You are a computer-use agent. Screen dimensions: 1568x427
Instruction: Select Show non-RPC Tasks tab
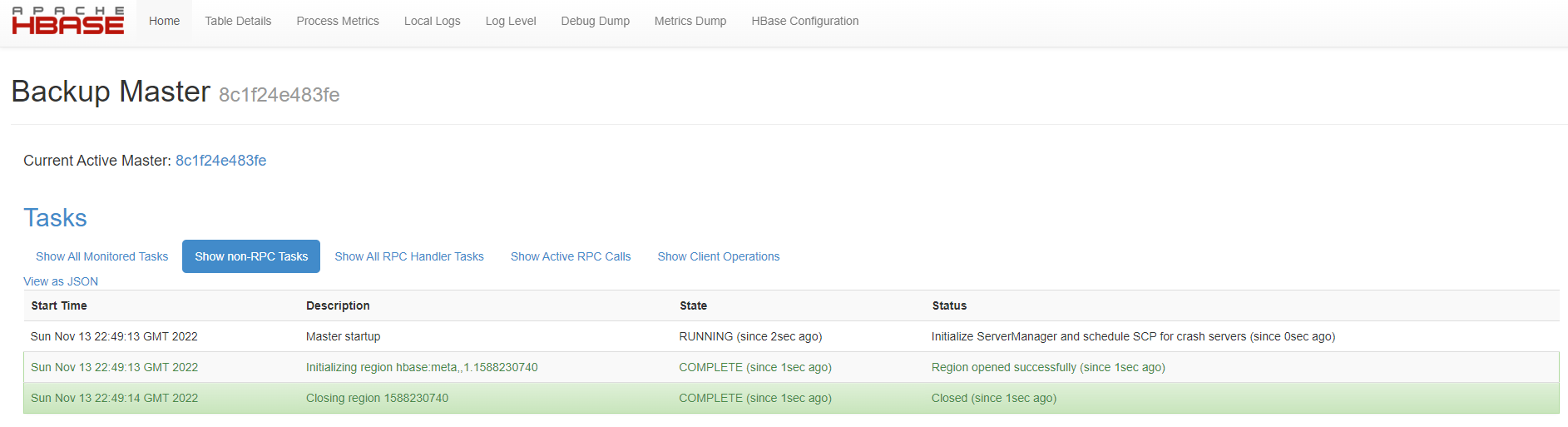(251, 256)
